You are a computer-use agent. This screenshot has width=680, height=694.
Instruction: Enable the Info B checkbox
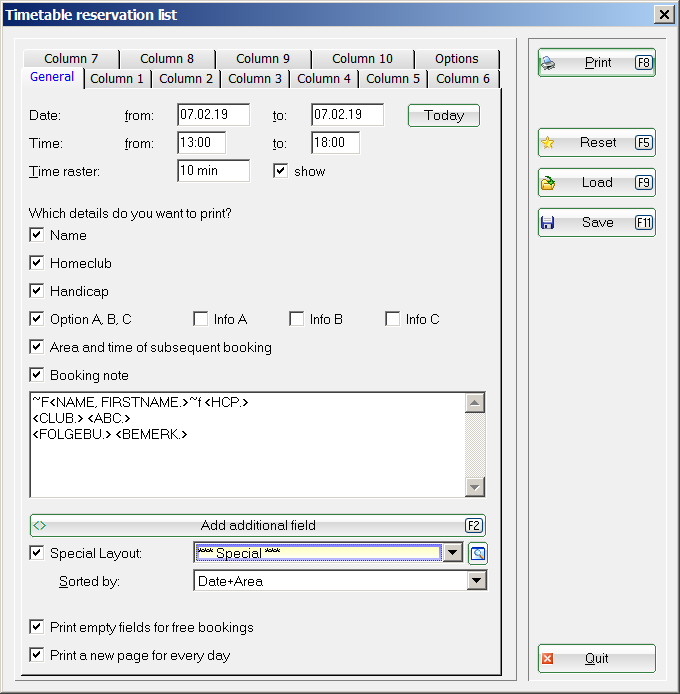click(297, 319)
